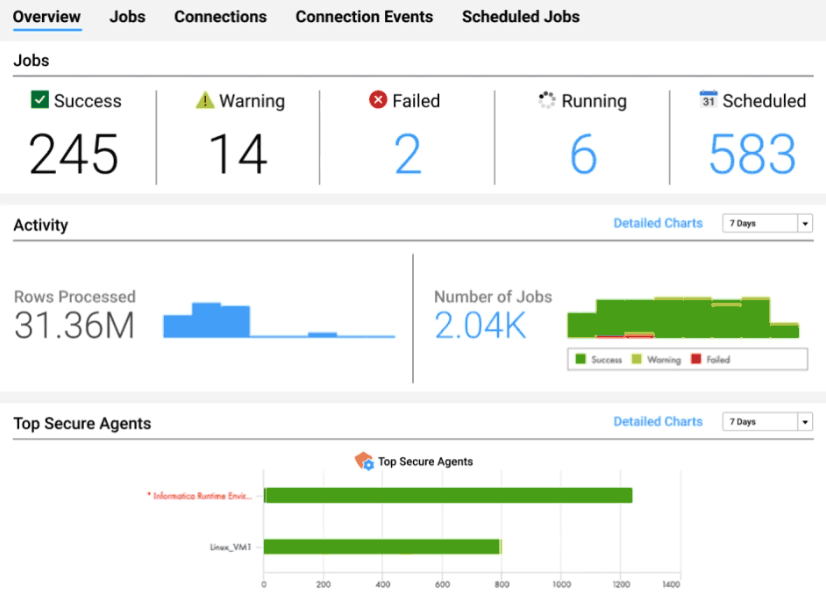826x593 pixels.
Task: Click the Top Secure Agents chart icon
Action: click(x=364, y=461)
